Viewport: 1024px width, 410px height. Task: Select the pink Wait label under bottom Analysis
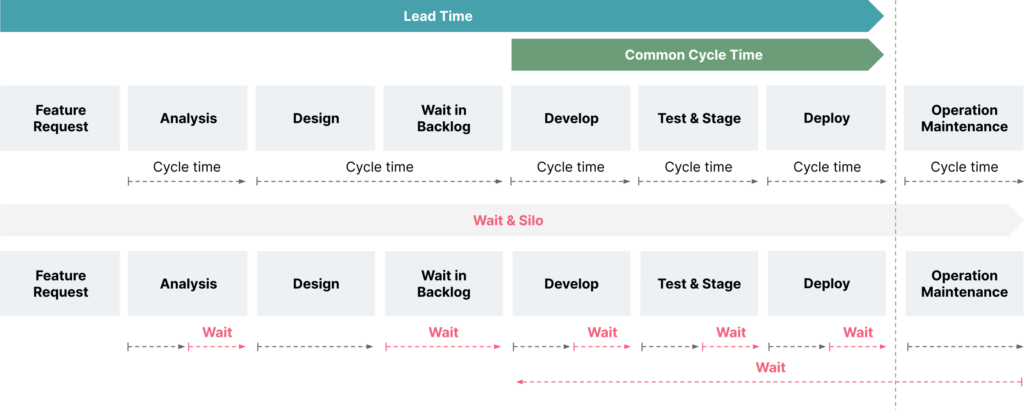(217, 332)
